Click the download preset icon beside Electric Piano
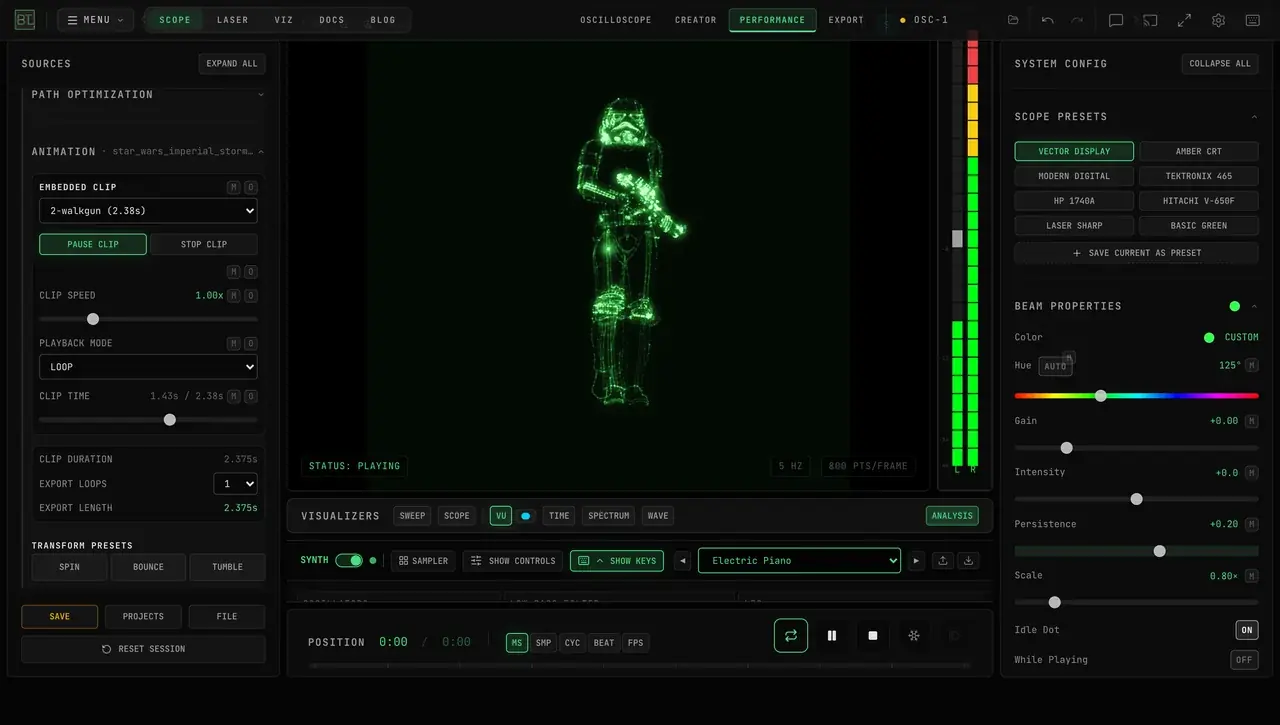Screen dimensions: 1280x725 coord(967,561)
